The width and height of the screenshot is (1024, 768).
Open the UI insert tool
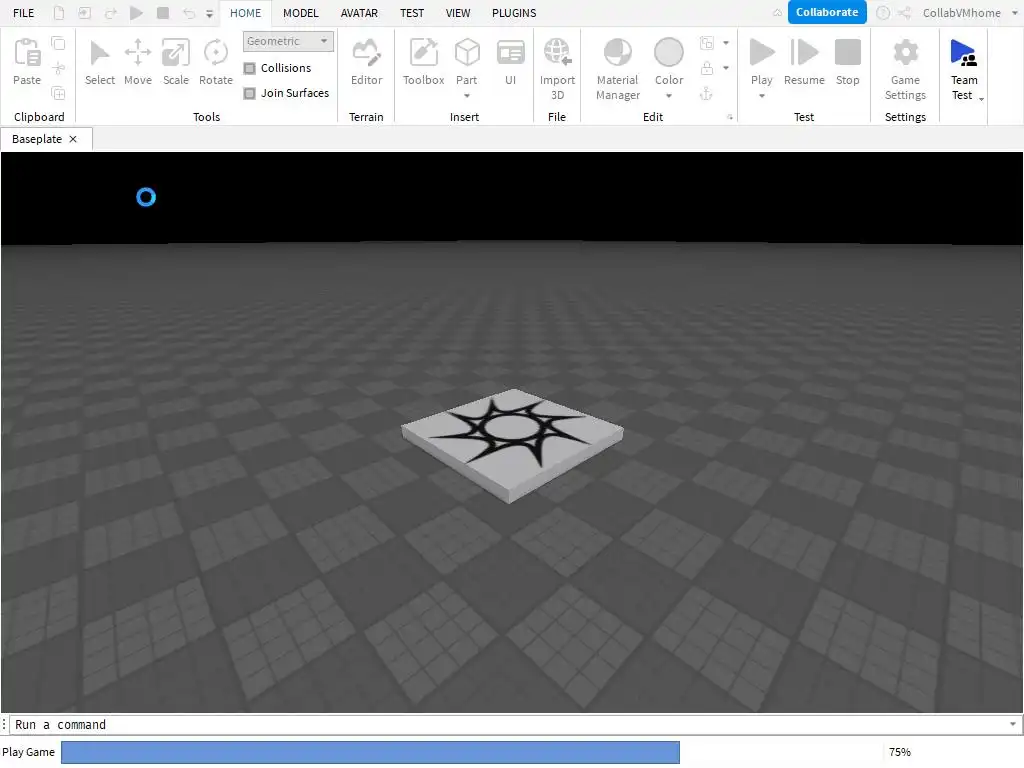pyautogui.click(x=510, y=61)
